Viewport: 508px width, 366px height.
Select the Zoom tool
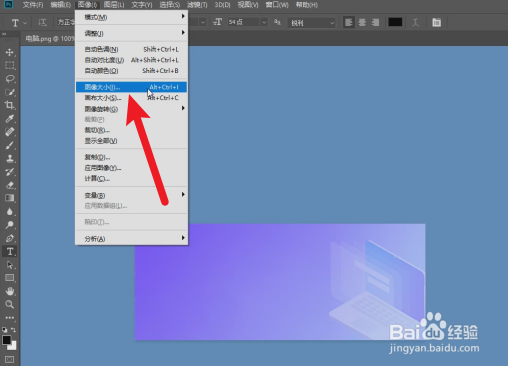coord(10,304)
